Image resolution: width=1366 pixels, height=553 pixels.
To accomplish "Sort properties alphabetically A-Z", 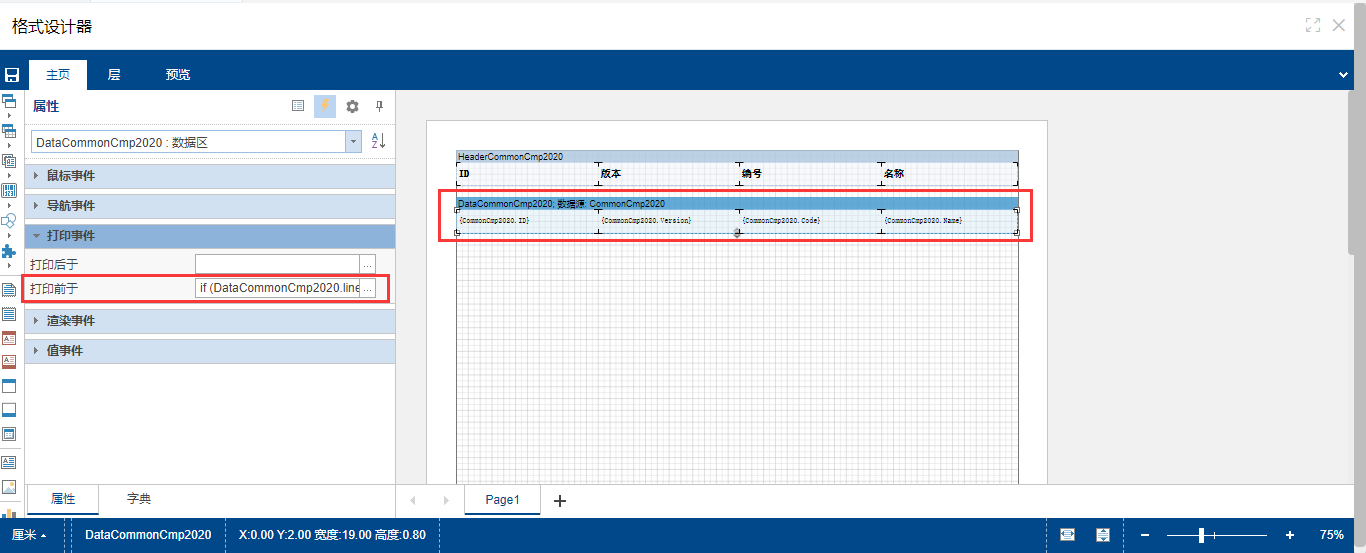I will point(378,142).
